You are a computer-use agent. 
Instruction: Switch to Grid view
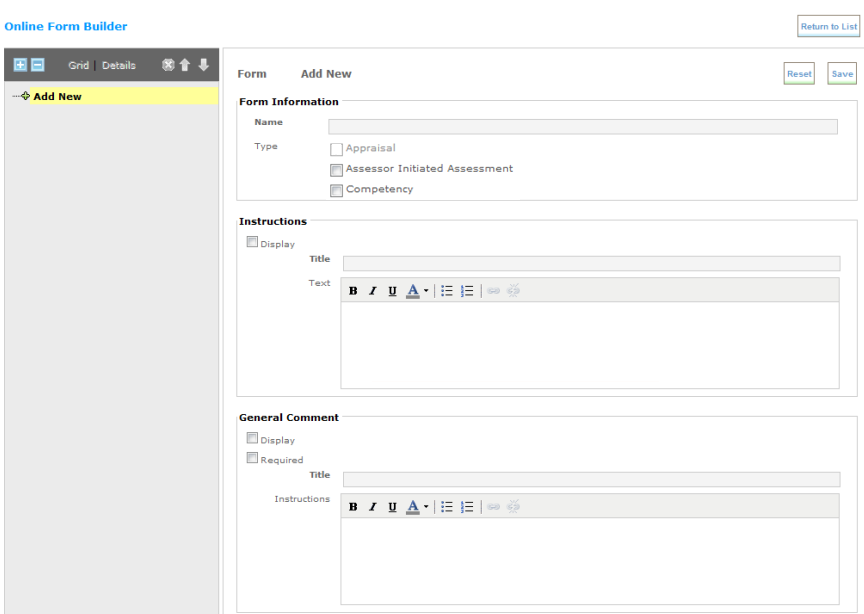(x=78, y=65)
